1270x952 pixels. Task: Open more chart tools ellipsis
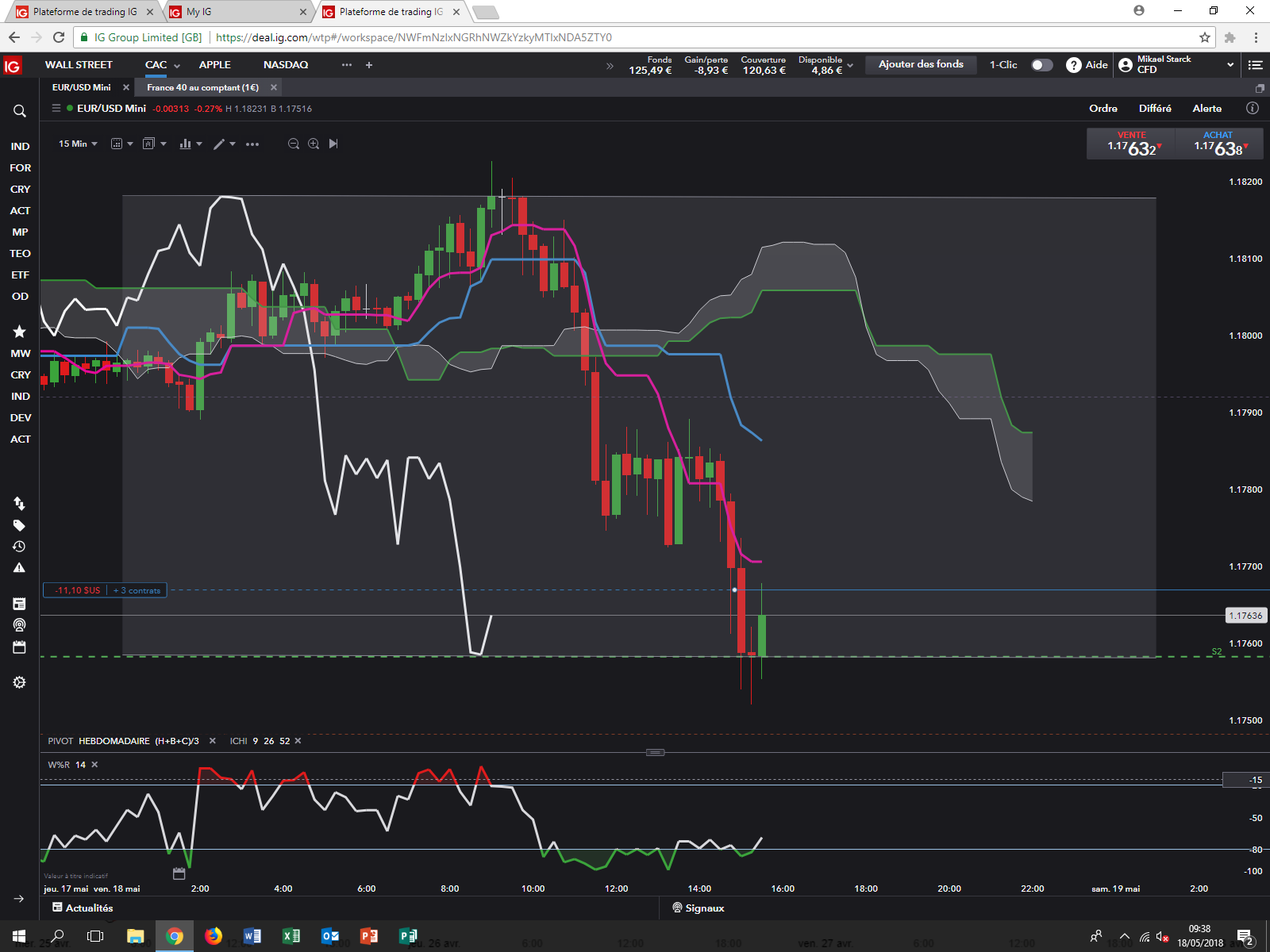(x=252, y=144)
